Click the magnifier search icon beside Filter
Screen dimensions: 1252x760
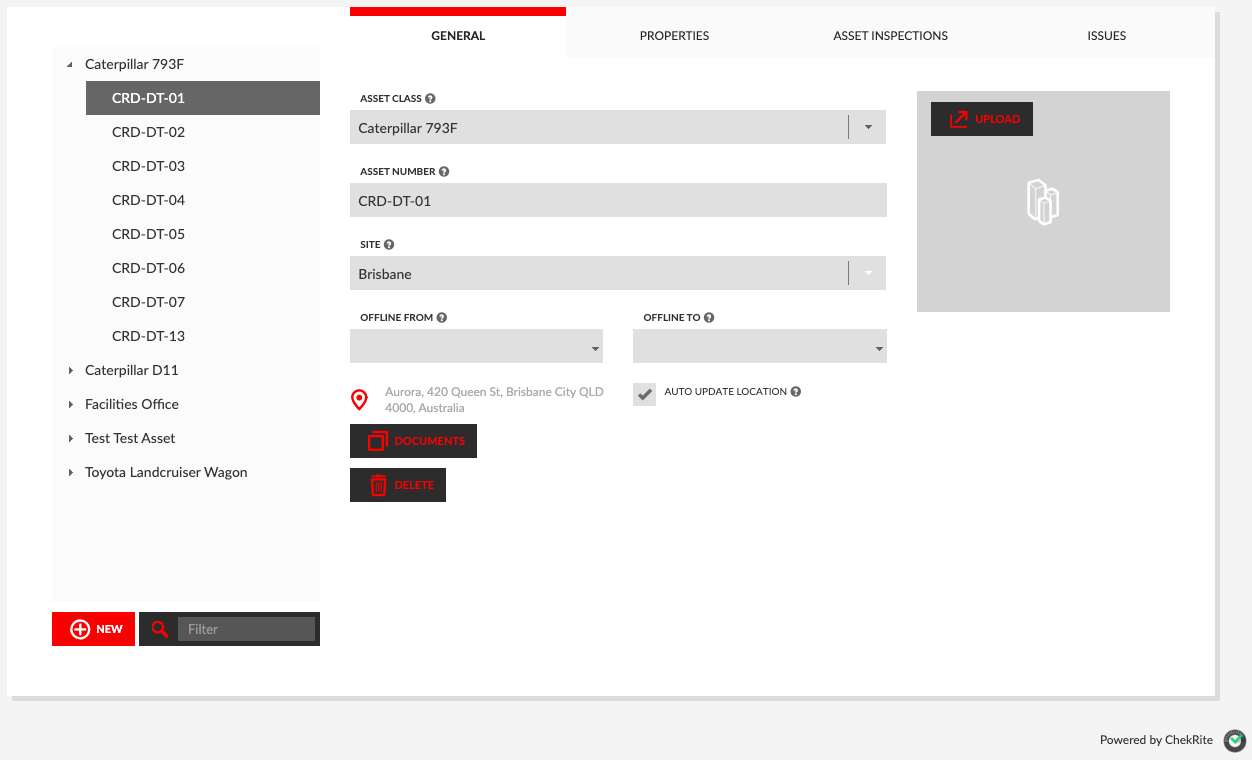tap(159, 629)
